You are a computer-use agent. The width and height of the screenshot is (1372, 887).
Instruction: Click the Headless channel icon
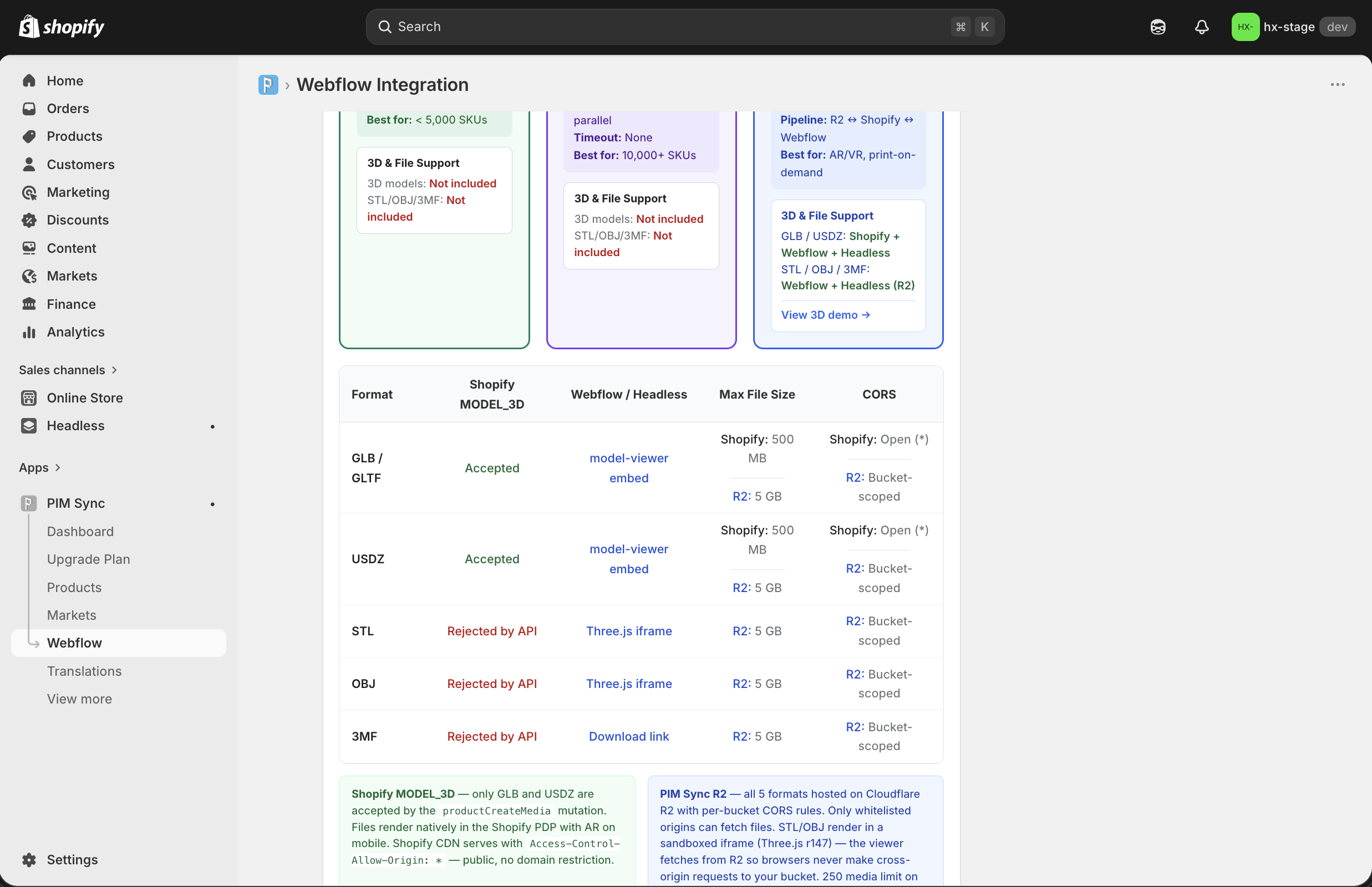coord(29,426)
